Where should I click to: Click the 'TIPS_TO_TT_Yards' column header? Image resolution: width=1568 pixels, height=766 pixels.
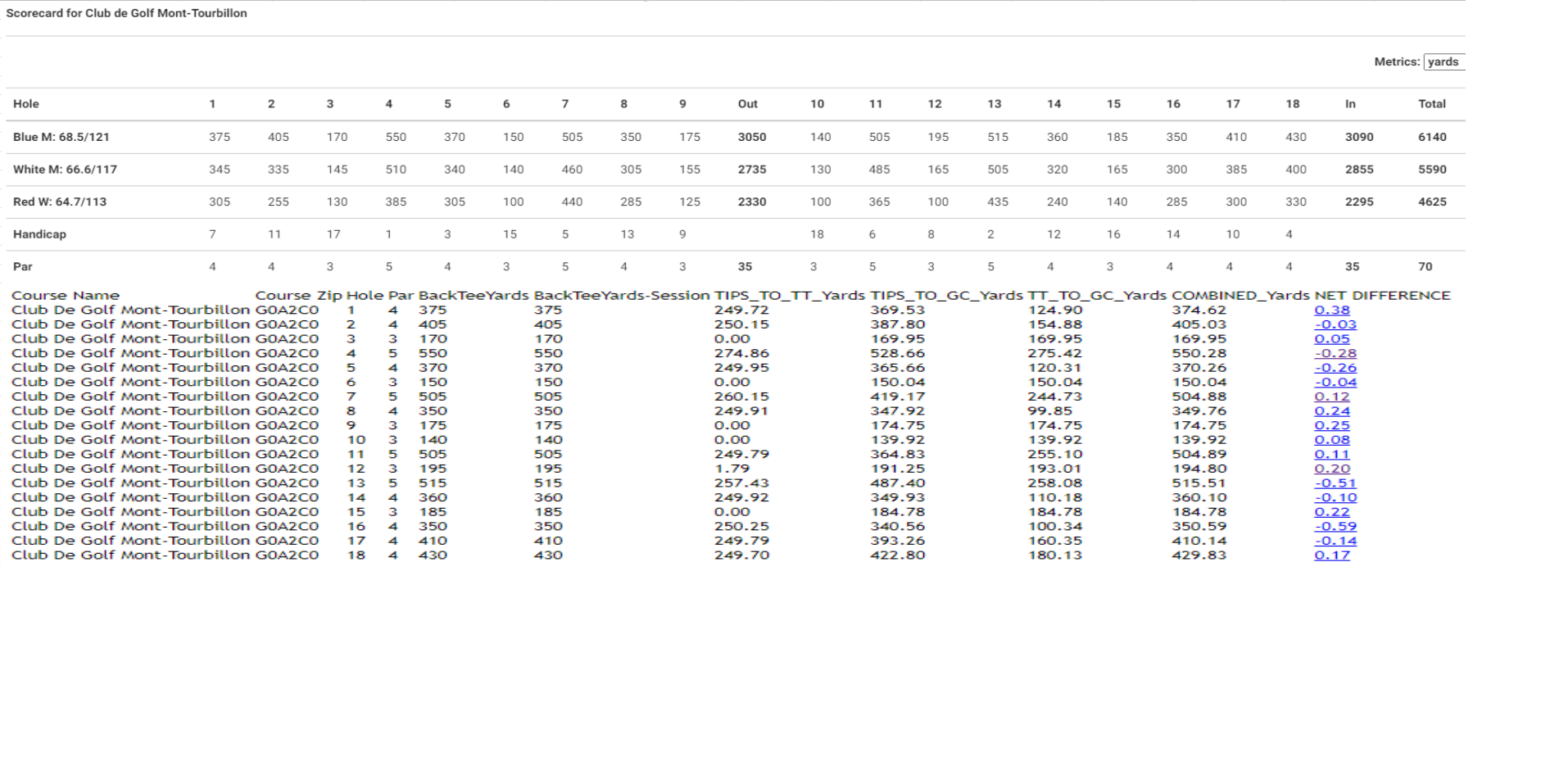click(790, 296)
